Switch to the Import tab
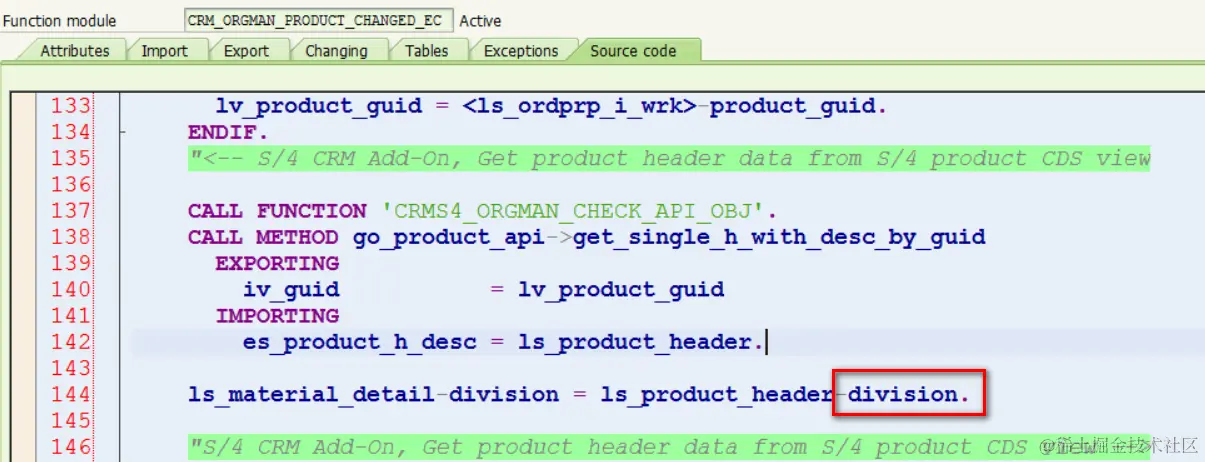The height and width of the screenshot is (462, 1205). point(165,51)
